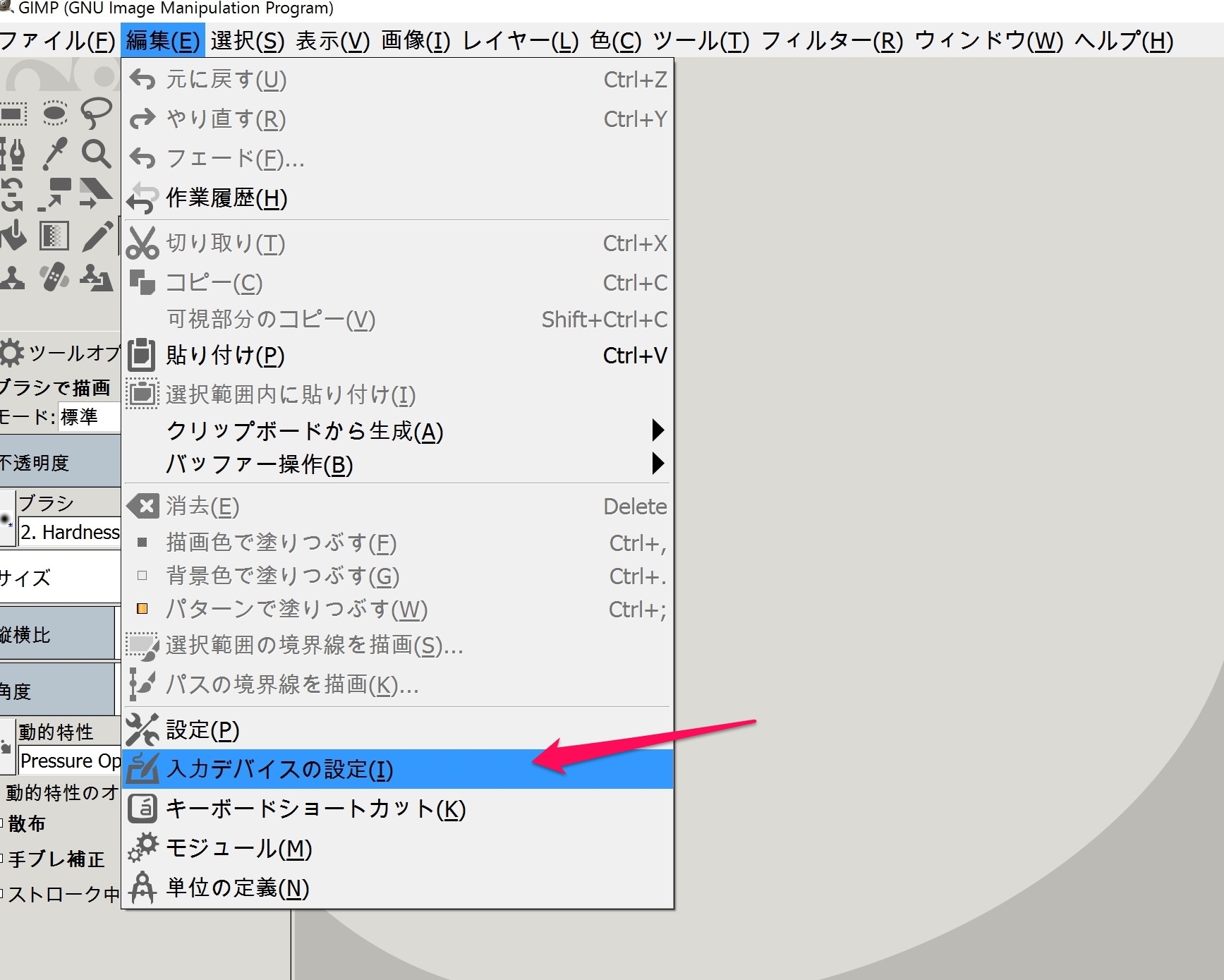The image size is (1224, 980).
Task: Select the Pencil tool
Action: point(97,236)
